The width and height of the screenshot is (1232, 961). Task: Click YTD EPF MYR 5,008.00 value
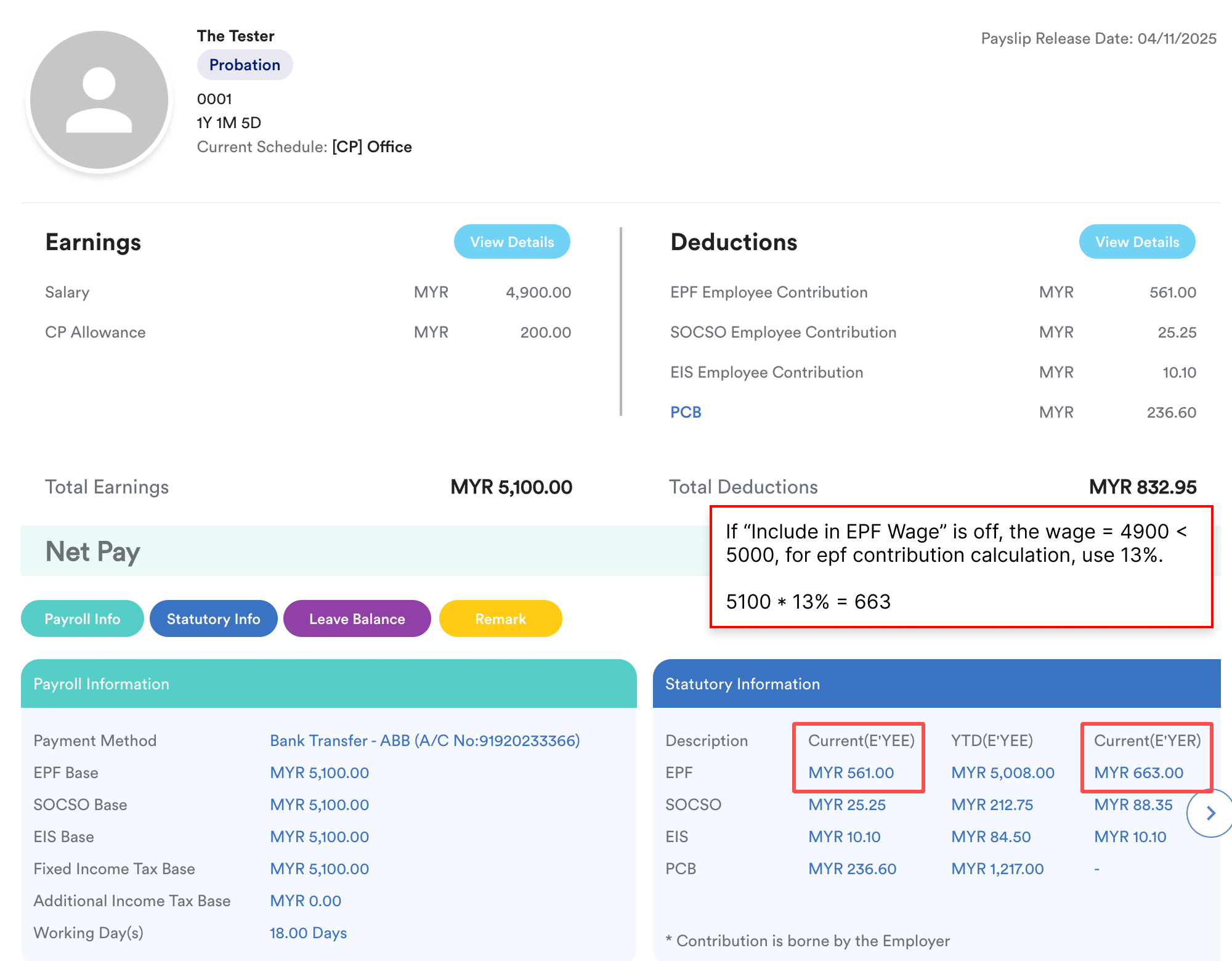(x=1002, y=772)
